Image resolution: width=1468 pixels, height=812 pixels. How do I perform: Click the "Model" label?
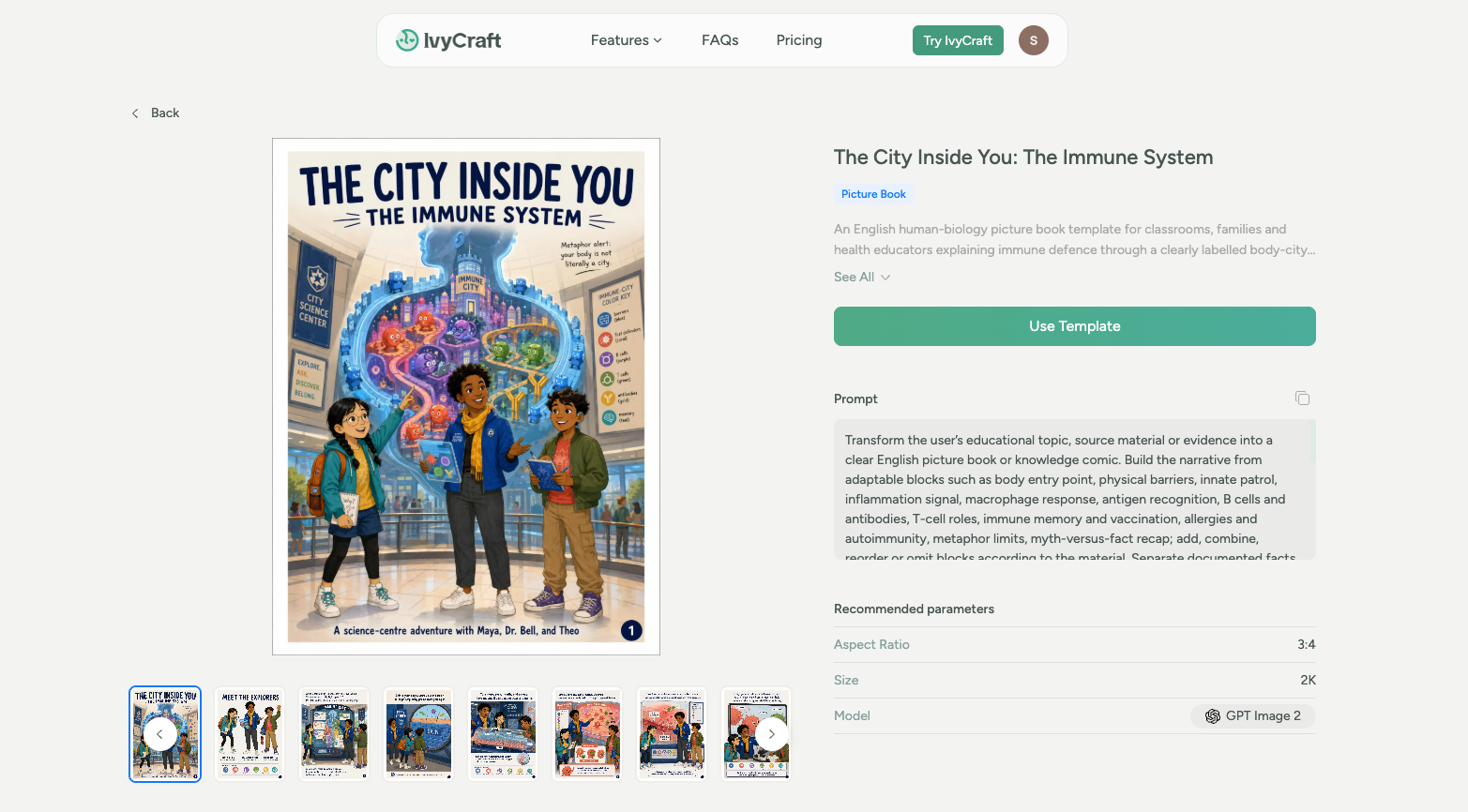pos(852,715)
